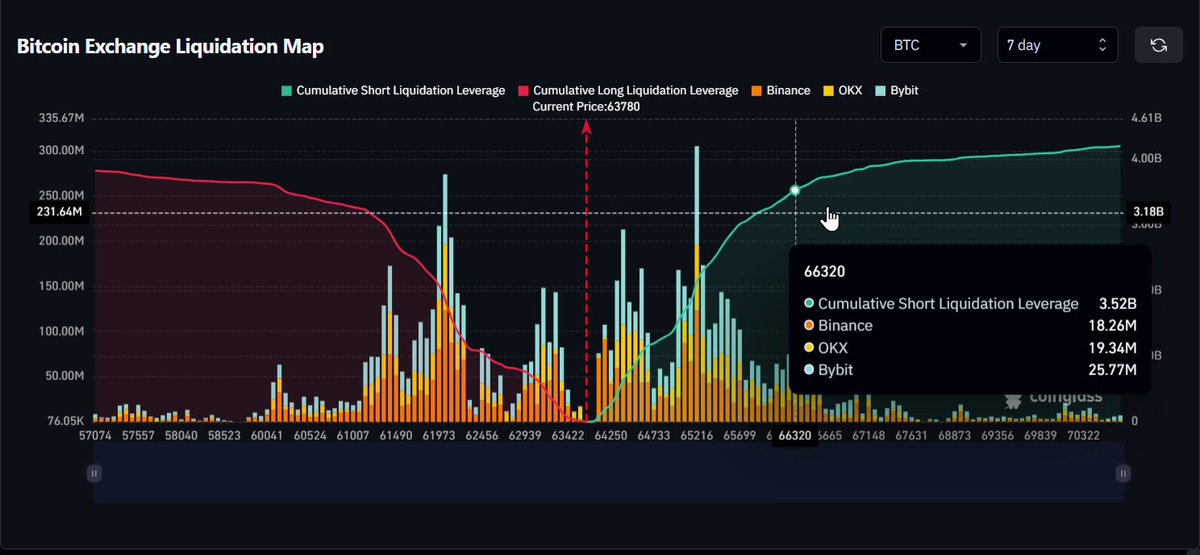Click the Bitcoin Exchange Liquidation Map title
This screenshot has height=555, width=1200.
click(x=169, y=47)
